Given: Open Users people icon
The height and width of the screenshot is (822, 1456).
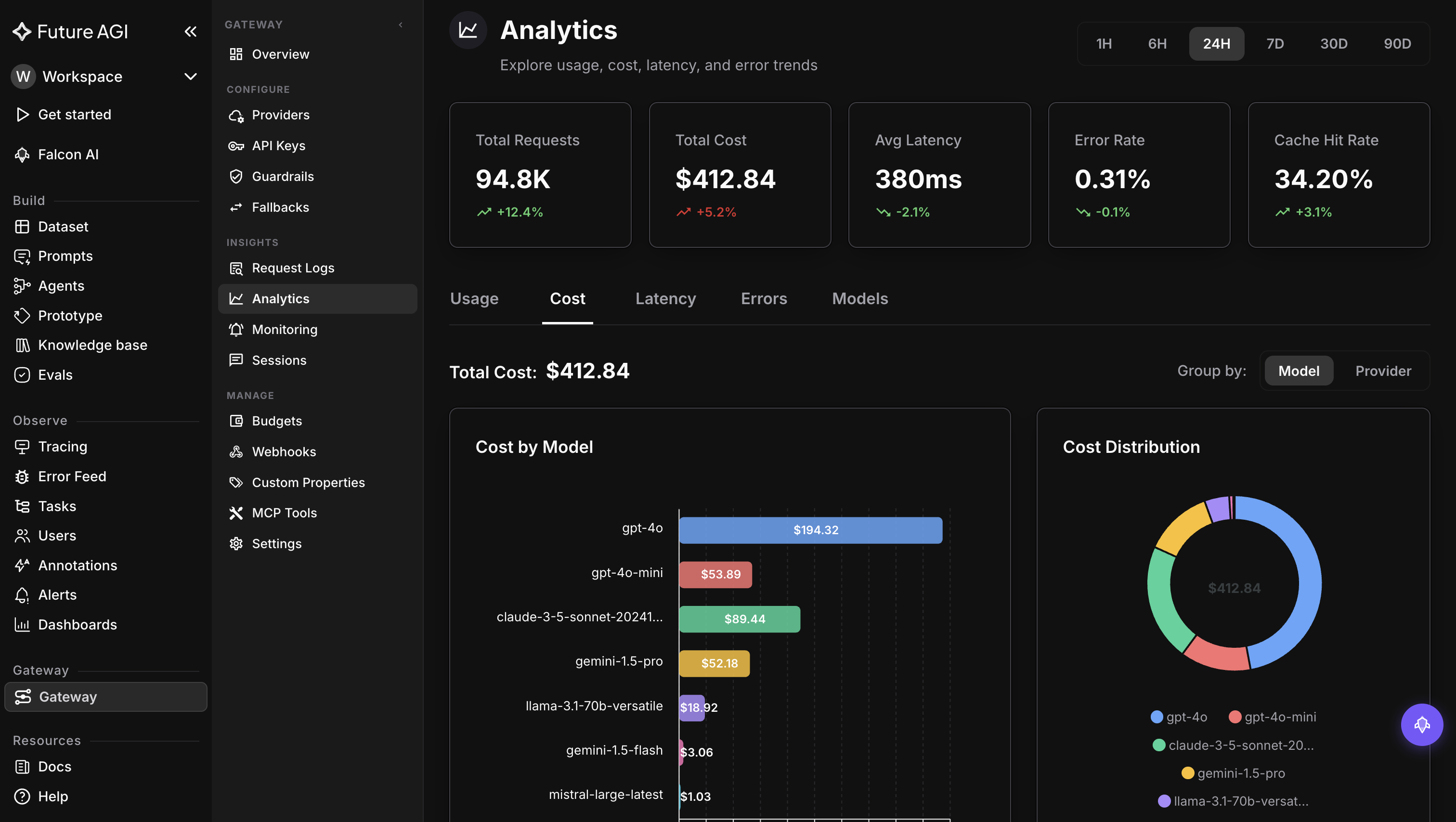Looking at the screenshot, I should tap(22, 536).
